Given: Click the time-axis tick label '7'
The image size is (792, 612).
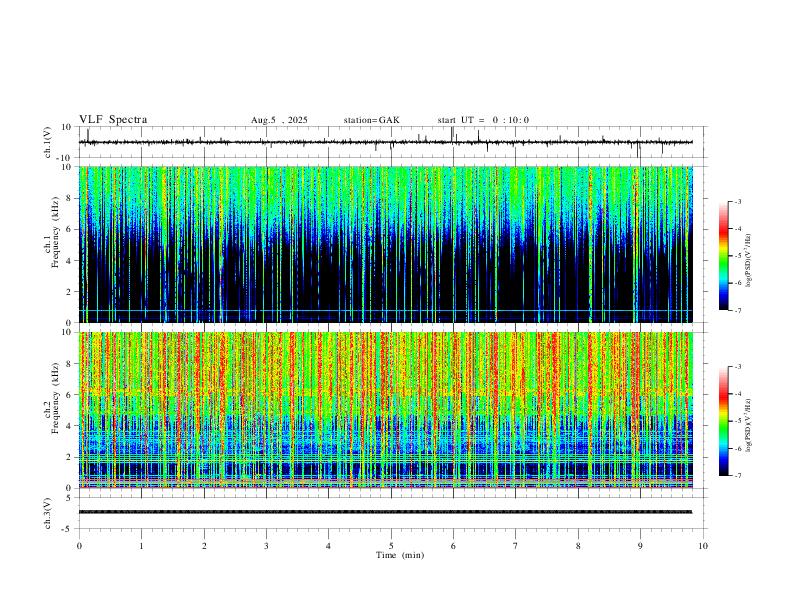Looking at the screenshot, I should (516, 546).
